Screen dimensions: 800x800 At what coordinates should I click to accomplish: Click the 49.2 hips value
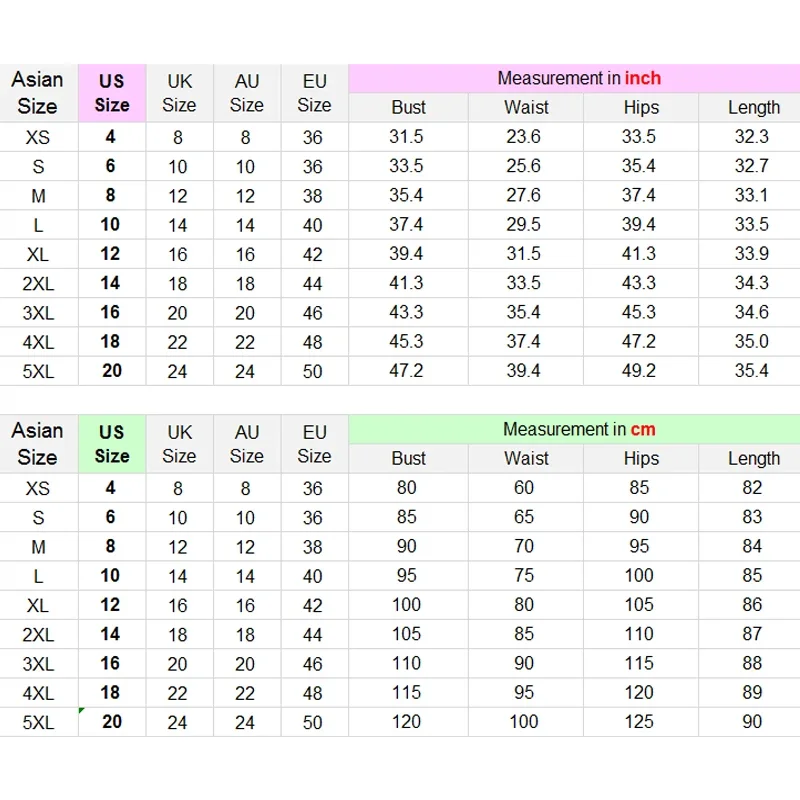pyautogui.click(x=639, y=371)
